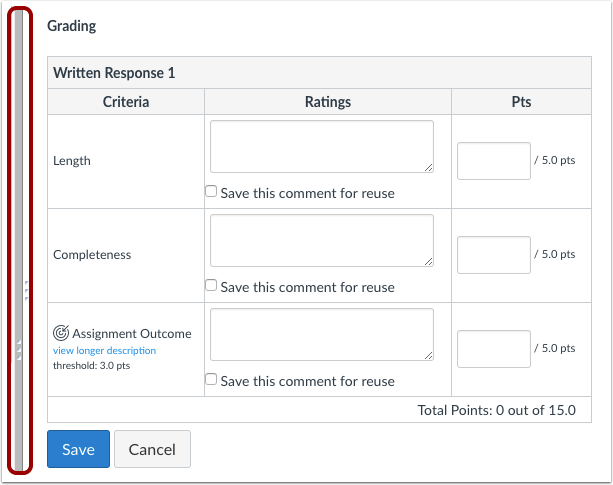The image size is (613, 485).
Task: Select the Completeness points input box
Action: (x=493, y=255)
